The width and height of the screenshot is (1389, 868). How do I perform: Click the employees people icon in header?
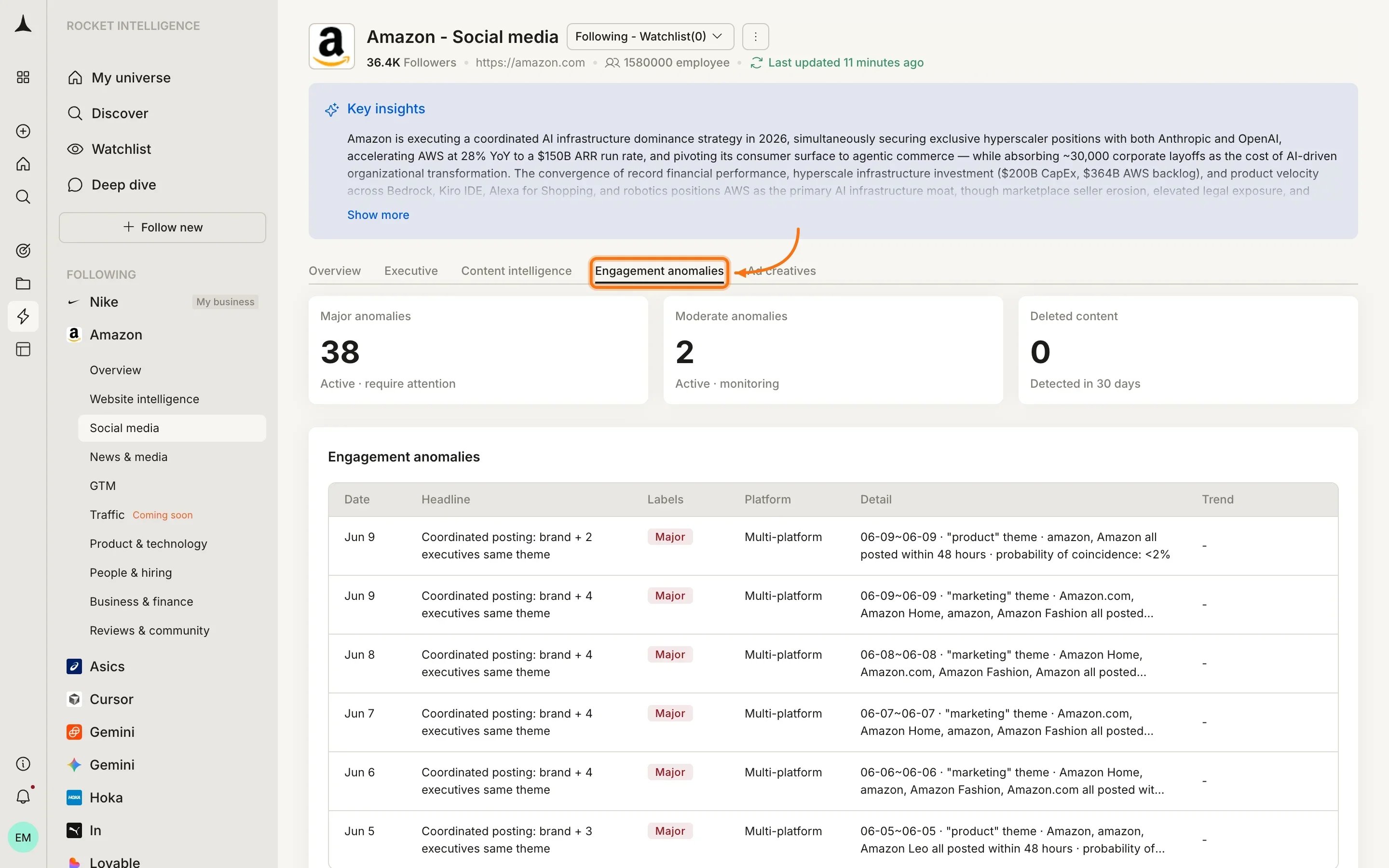tap(612, 63)
